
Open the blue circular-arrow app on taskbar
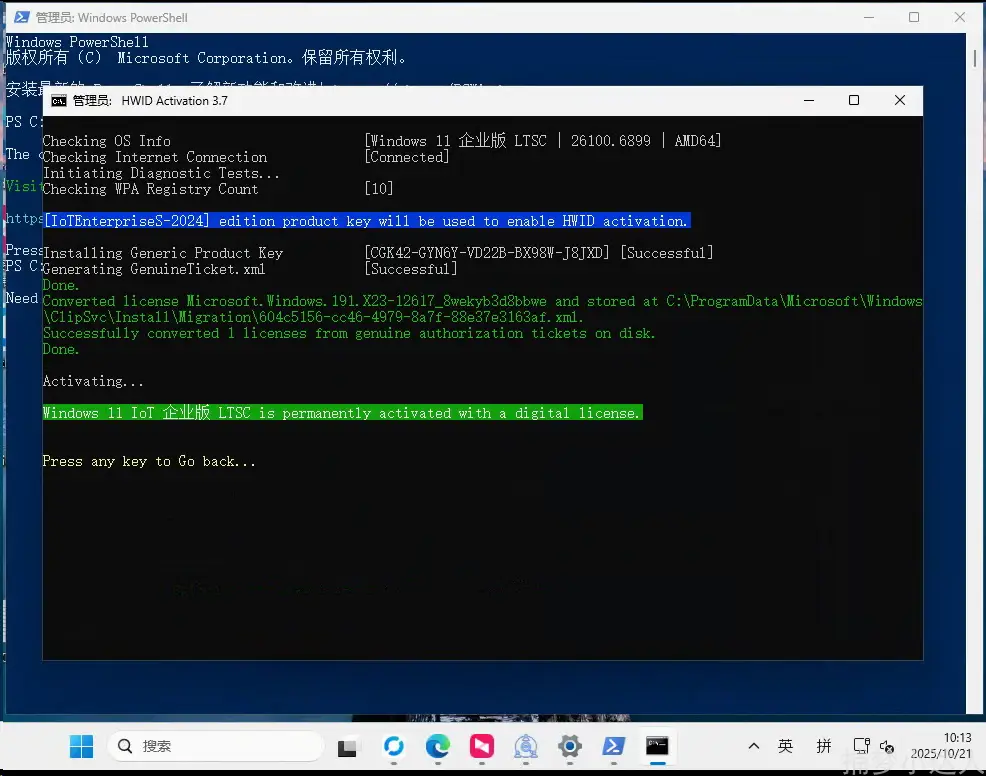[394, 746]
